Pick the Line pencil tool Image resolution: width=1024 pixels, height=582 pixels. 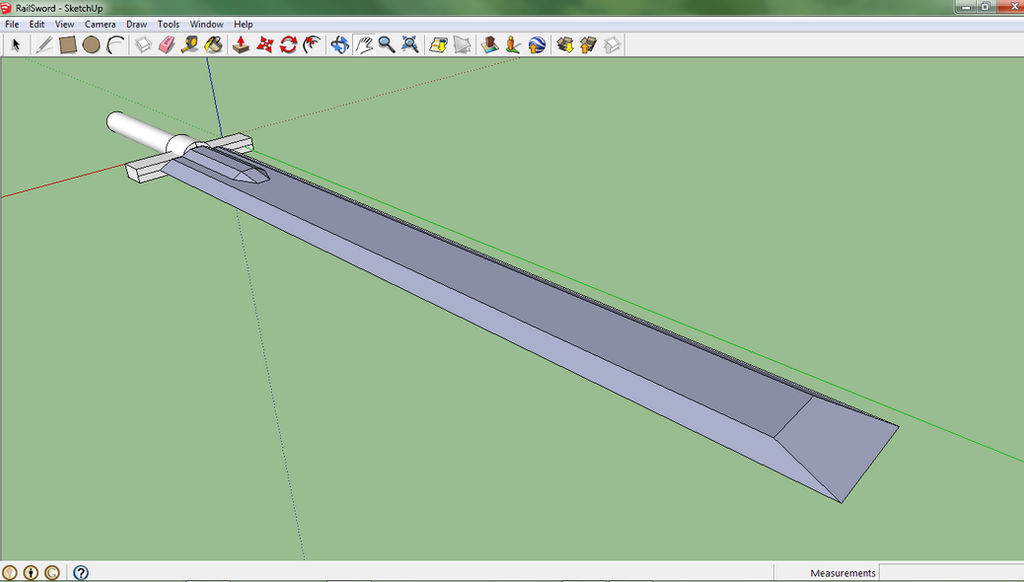click(44, 45)
